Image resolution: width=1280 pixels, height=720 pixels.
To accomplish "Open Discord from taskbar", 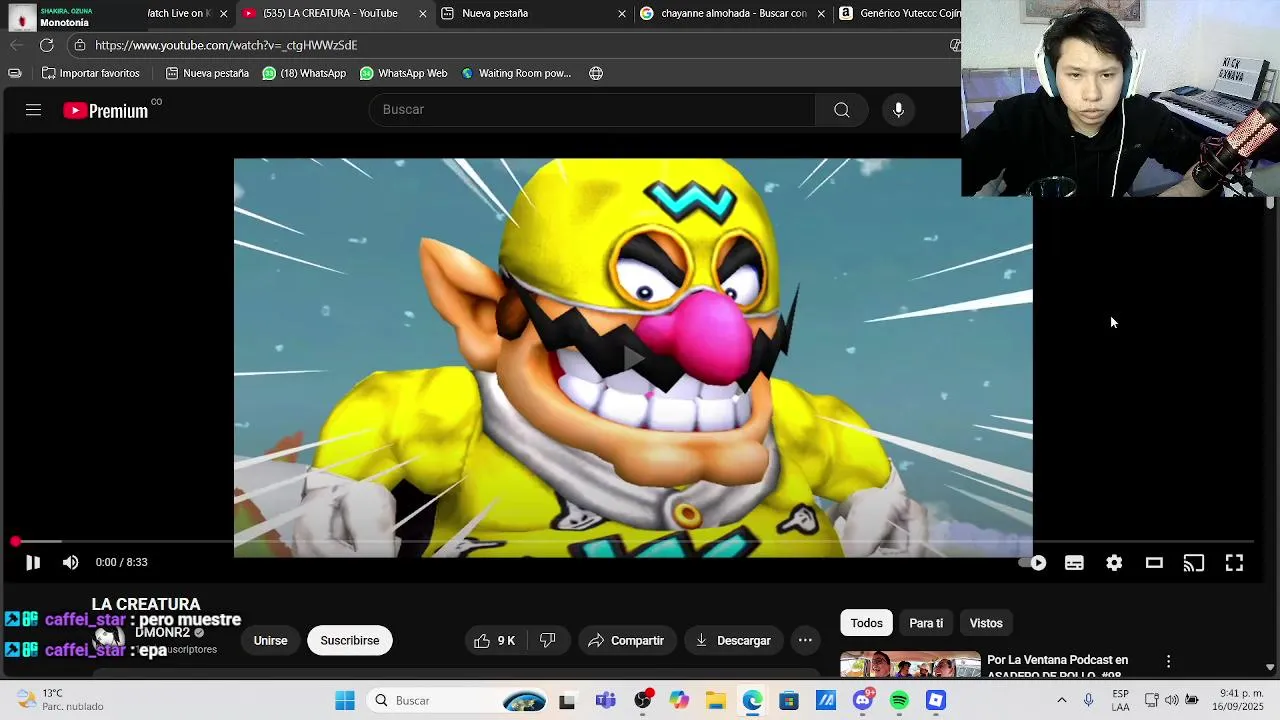I will (x=863, y=701).
